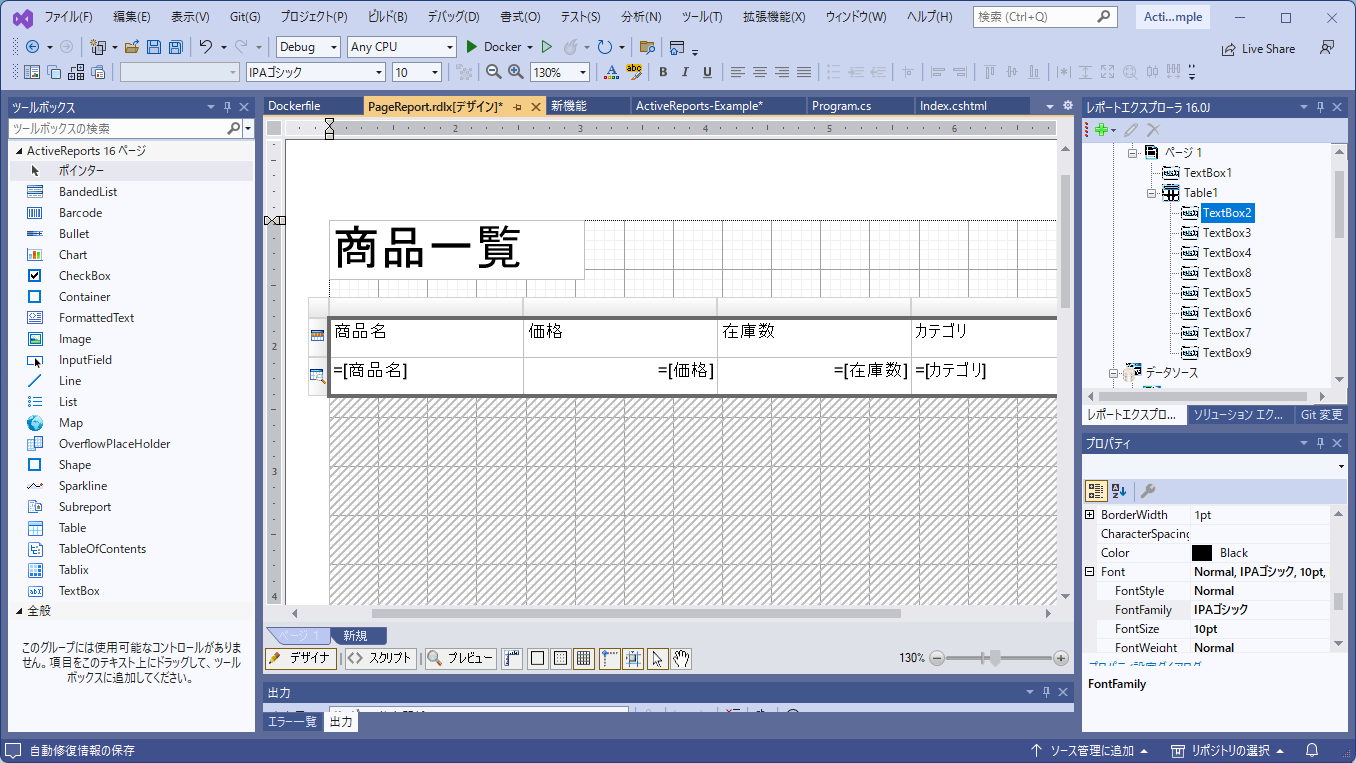Viewport: 1356px width, 763px height.
Task: Set text alignment to left
Action: click(738, 72)
